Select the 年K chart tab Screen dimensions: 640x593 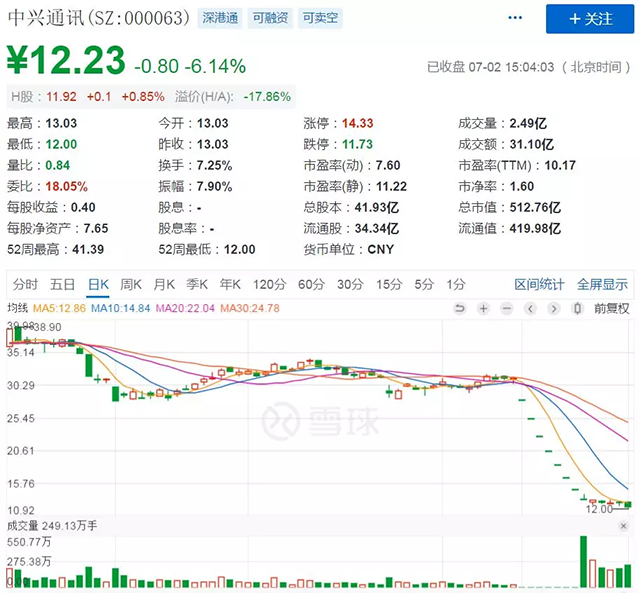230,284
